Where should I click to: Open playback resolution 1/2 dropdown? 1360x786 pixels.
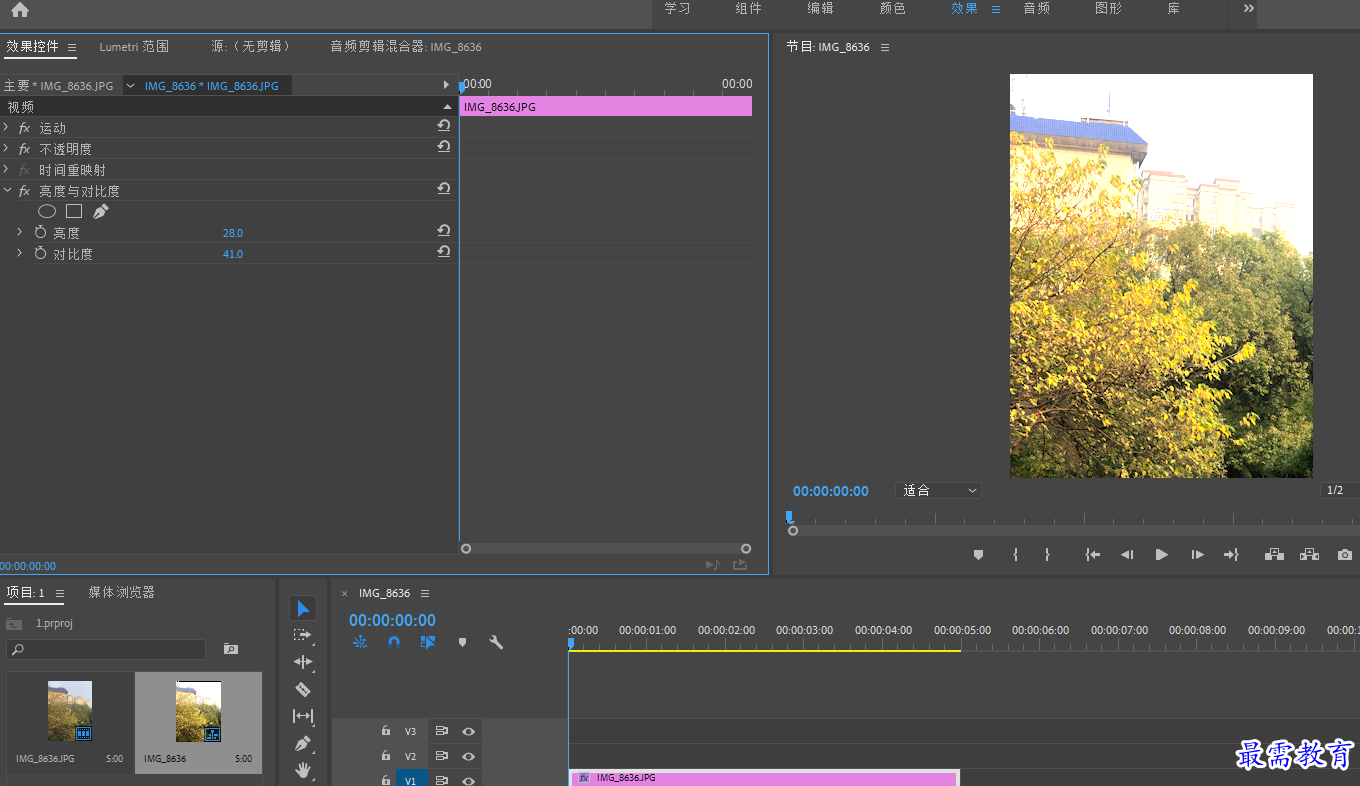click(x=1340, y=490)
